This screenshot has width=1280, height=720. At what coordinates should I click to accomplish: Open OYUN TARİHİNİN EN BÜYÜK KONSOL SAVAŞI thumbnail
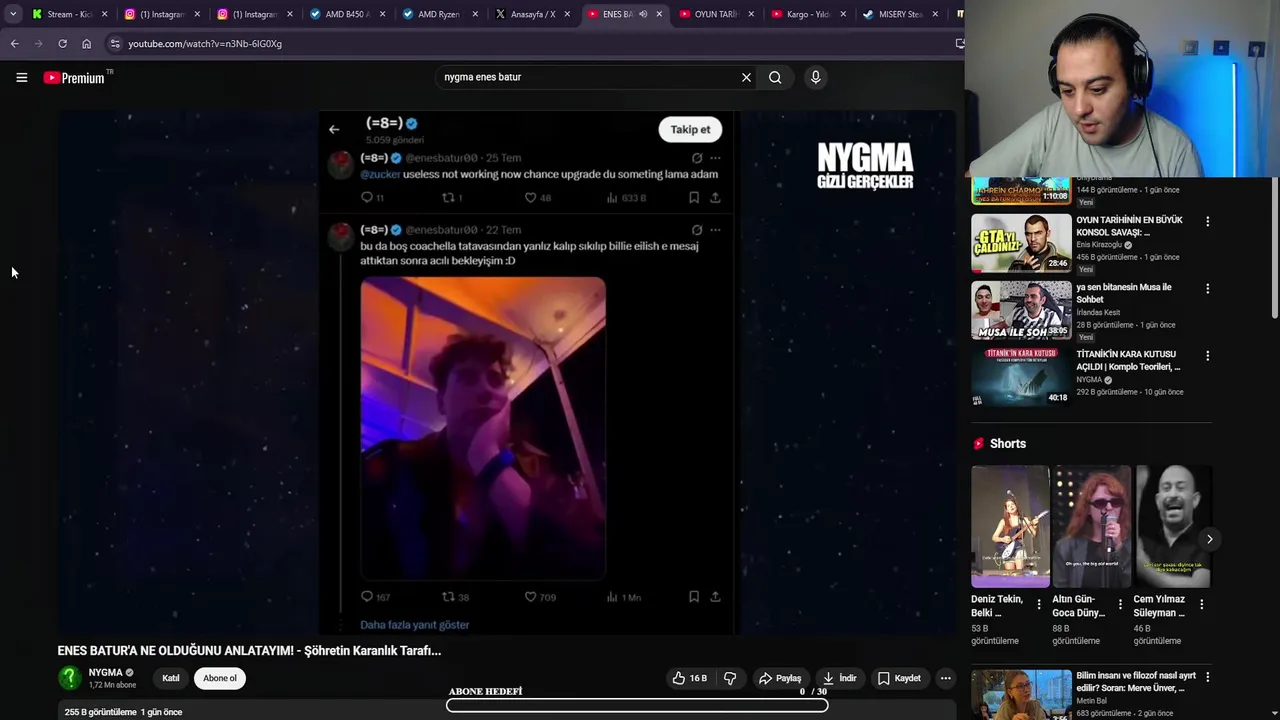coord(1021,243)
